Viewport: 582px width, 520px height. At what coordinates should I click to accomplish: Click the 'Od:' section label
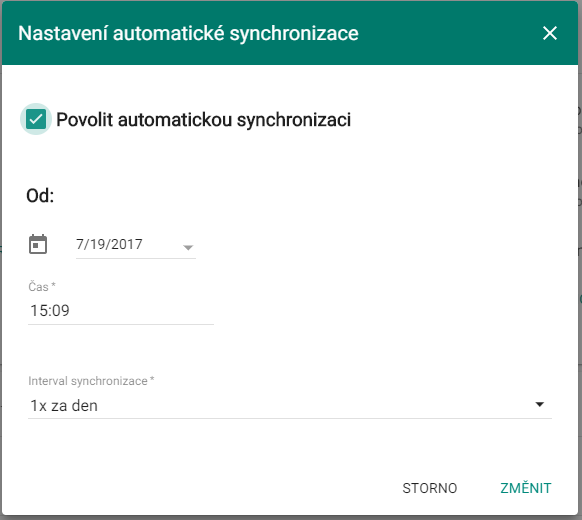click(40, 196)
